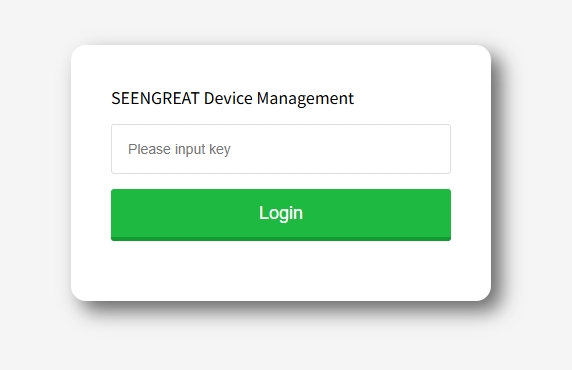
Task: Focus the 'Please input key' field
Action: click(x=281, y=149)
